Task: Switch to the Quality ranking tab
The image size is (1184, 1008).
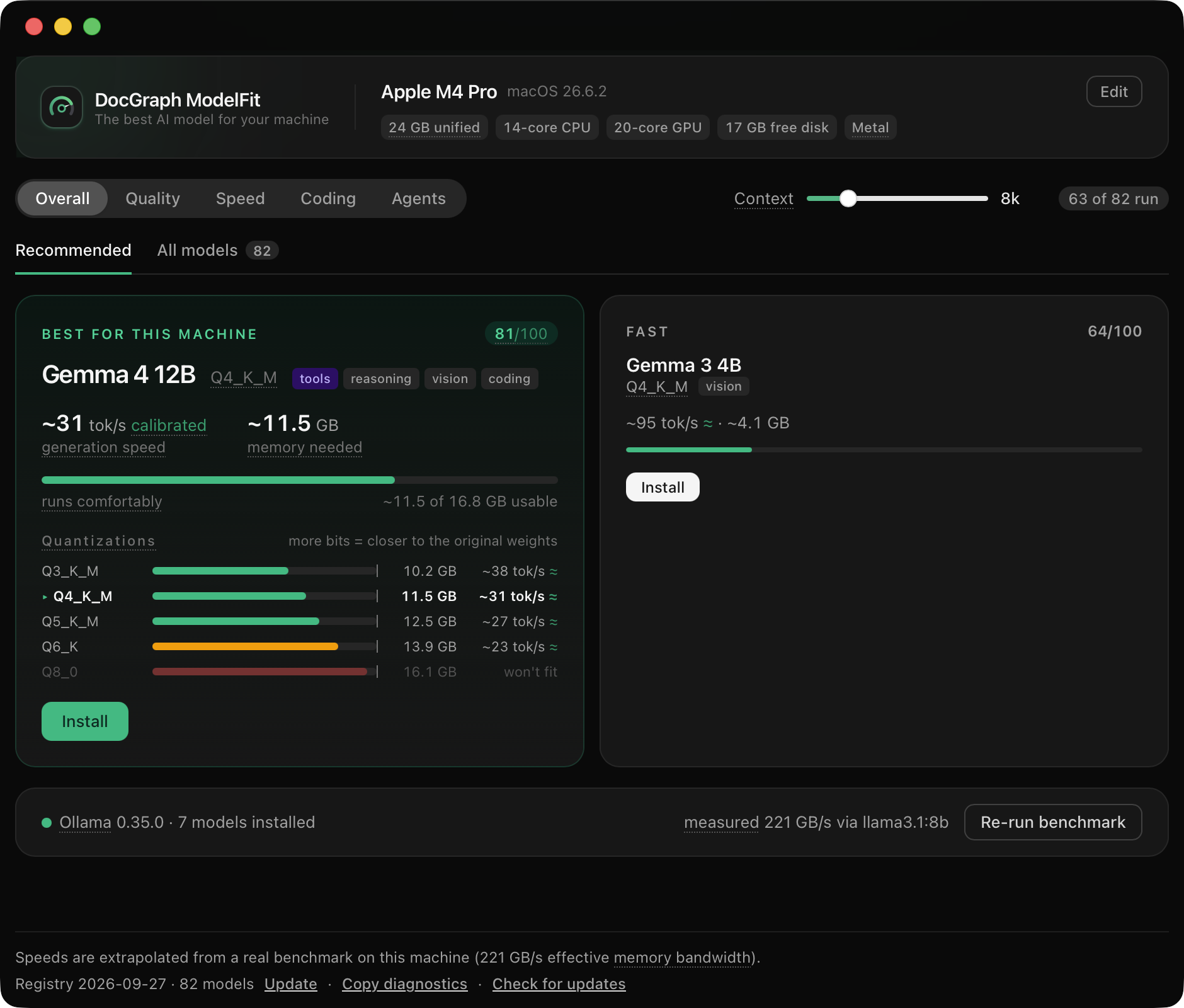Action: tap(153, 198)
